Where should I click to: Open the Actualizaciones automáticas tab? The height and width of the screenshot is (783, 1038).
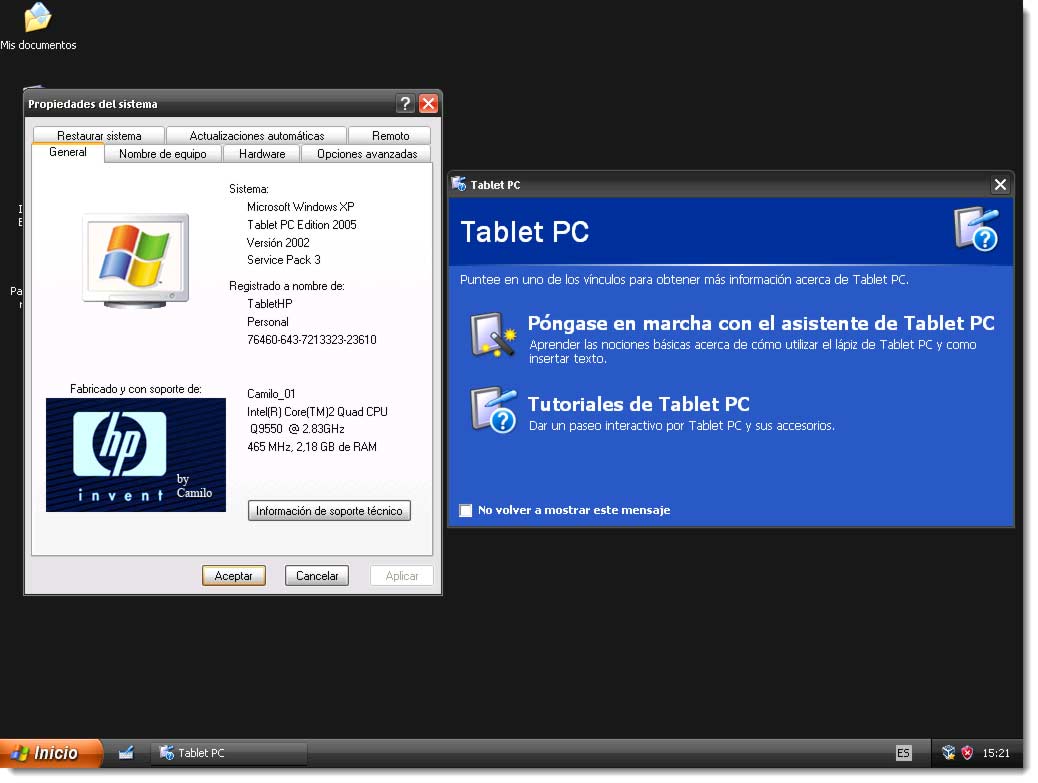pyautogui.click(x=257, y=136)
